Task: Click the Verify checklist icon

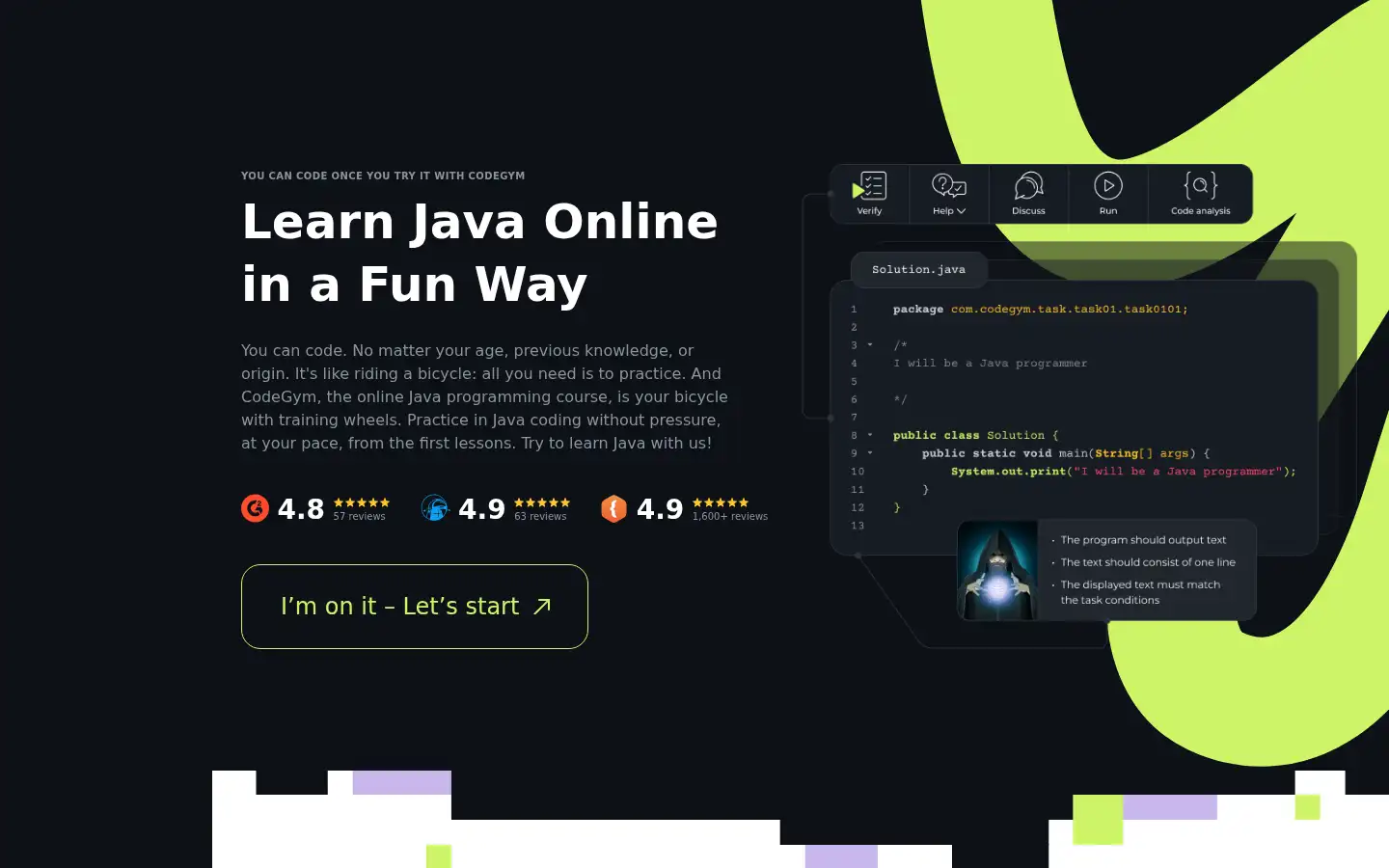Action: pos(869,185)
